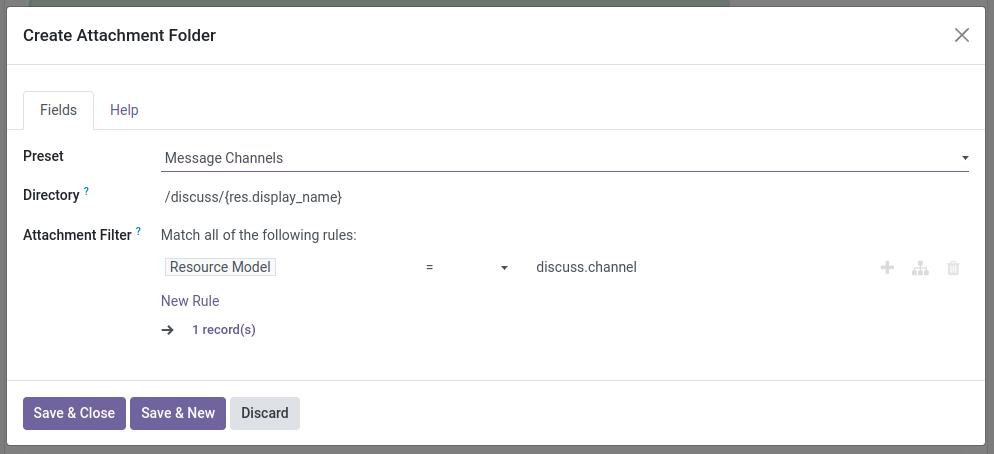Open the Resource Model field selector
Screen dimensions: 994x454
point(221,267)
